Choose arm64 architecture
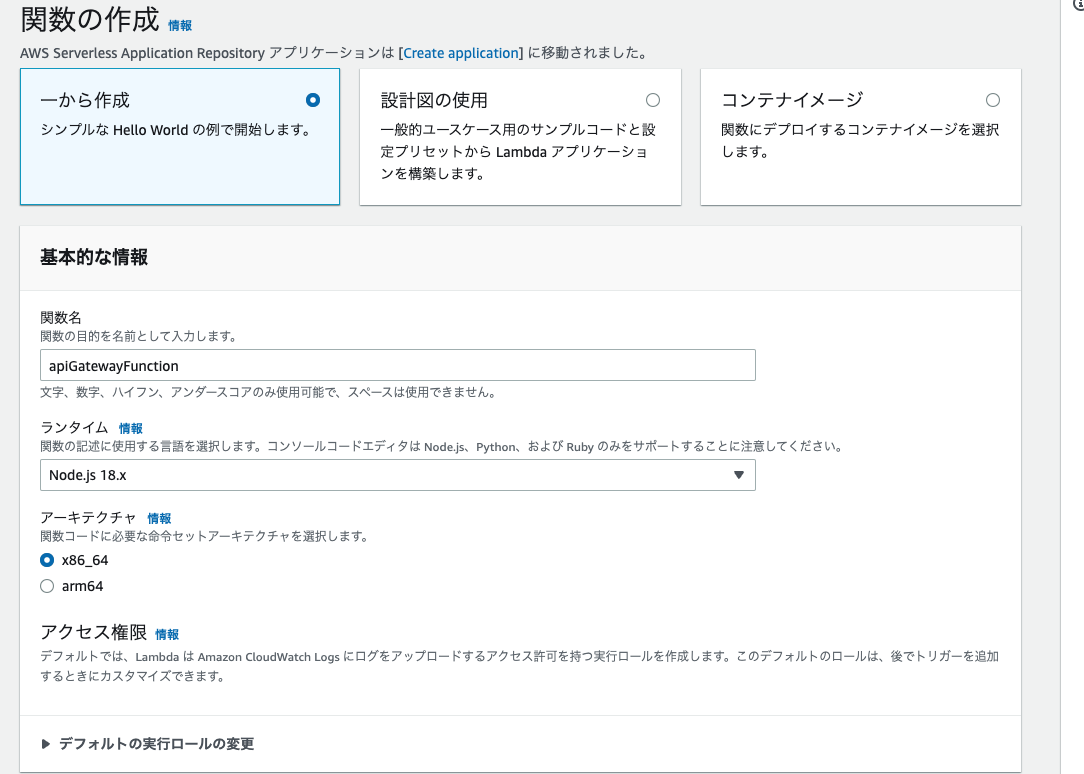Screen dimensions: 1084x774 (47, 586)
